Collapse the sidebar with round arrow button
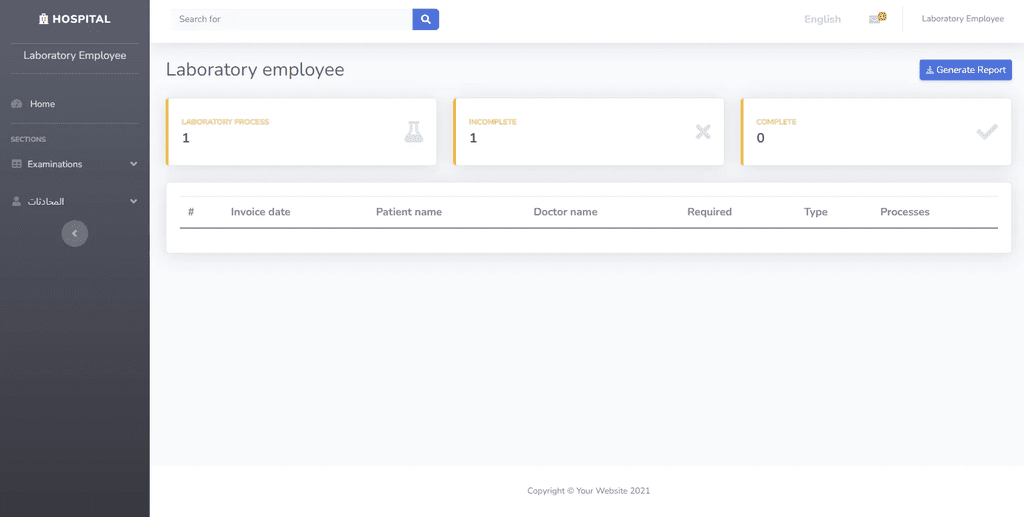The image size is (1024, 517). [74, 234]
